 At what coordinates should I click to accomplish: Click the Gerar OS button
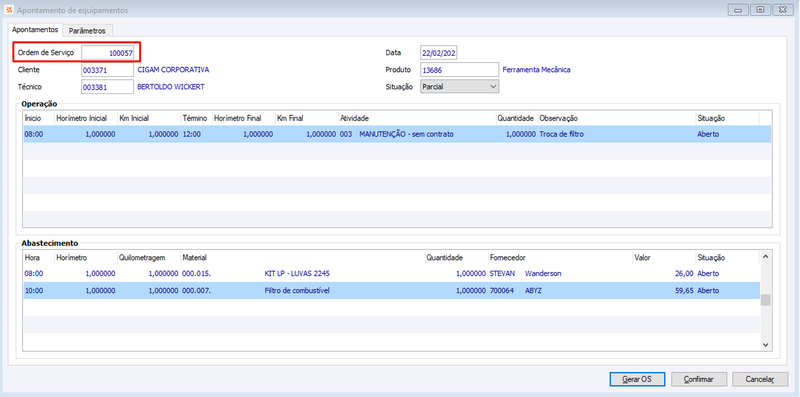637,379
